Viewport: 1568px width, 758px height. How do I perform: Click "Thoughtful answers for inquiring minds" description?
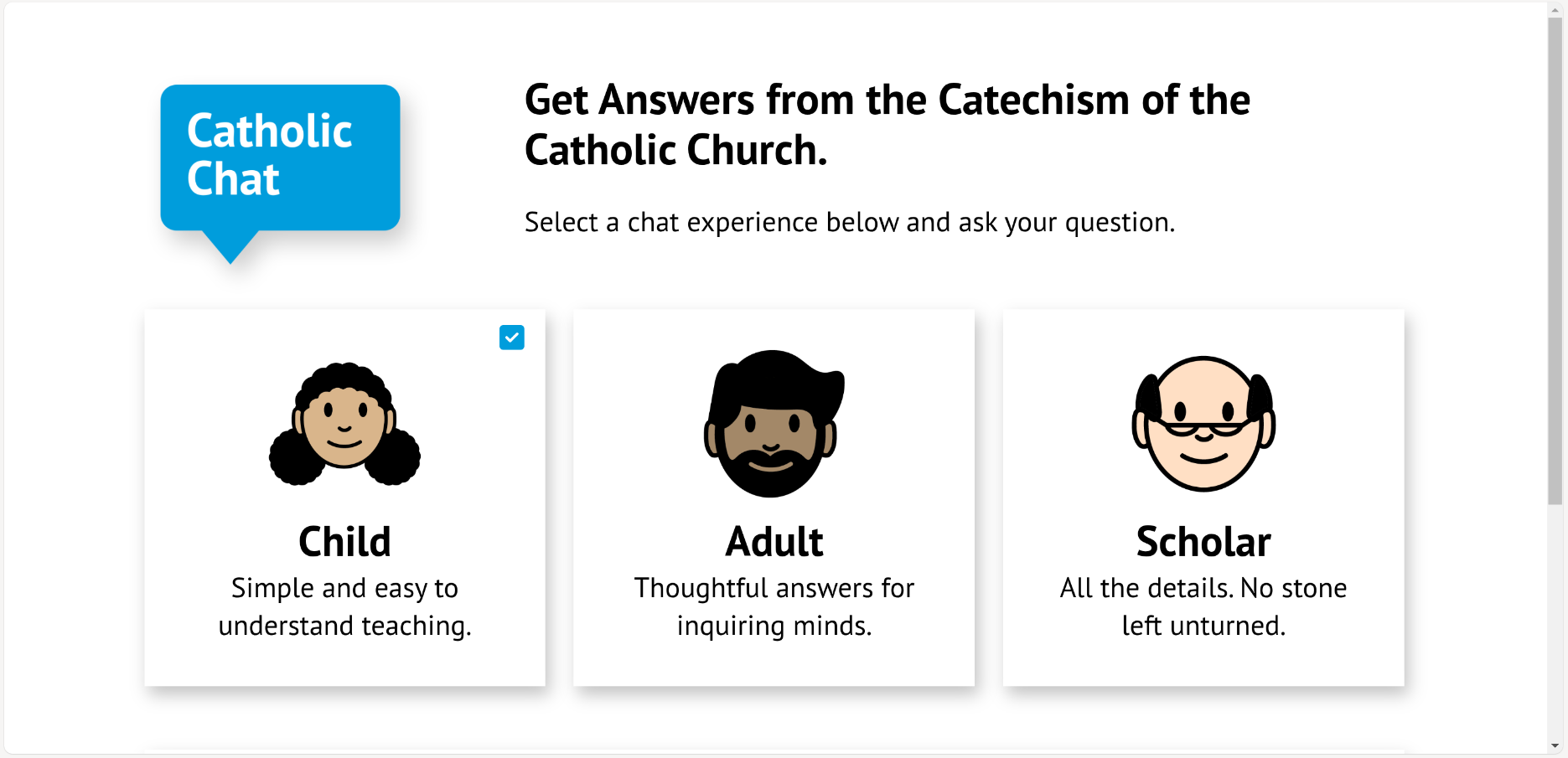click(x=774, y=606)
